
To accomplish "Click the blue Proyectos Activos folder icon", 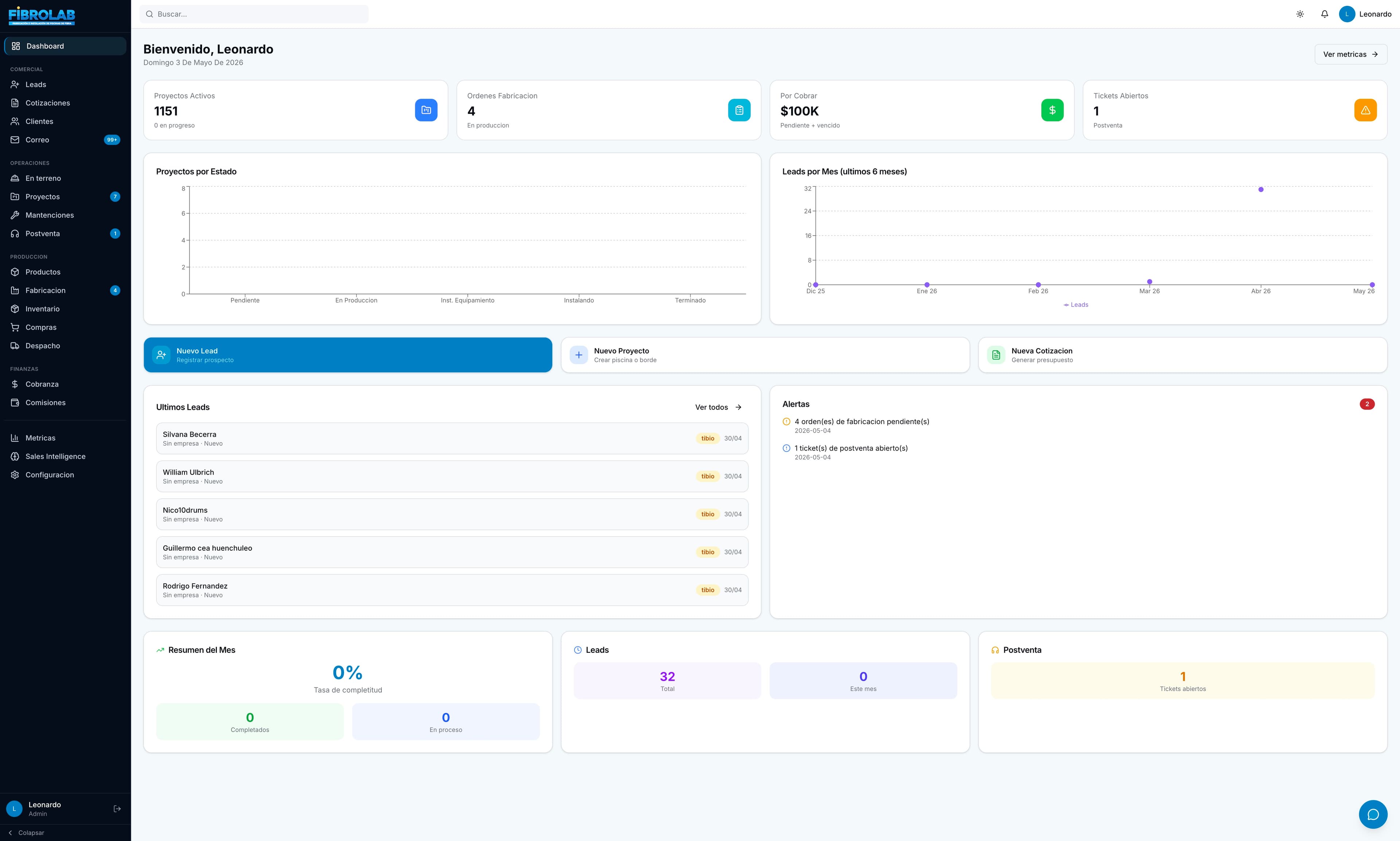I will (426, 110).
